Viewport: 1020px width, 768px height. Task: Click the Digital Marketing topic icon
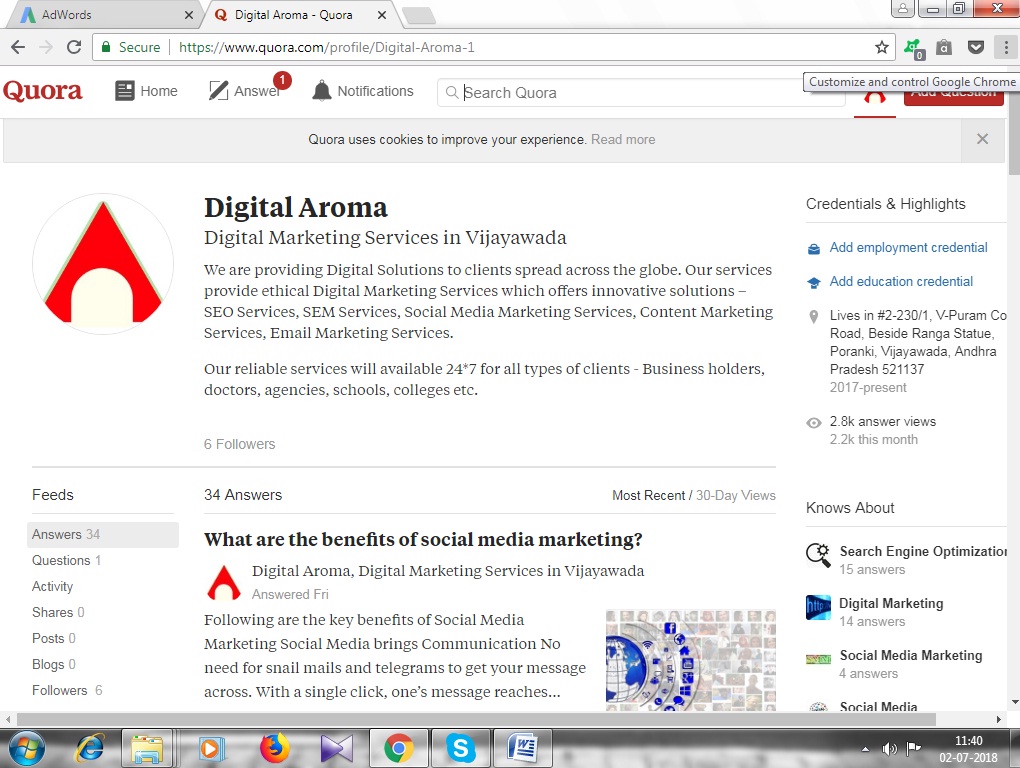pyautogui.click(x=818, y=607)
